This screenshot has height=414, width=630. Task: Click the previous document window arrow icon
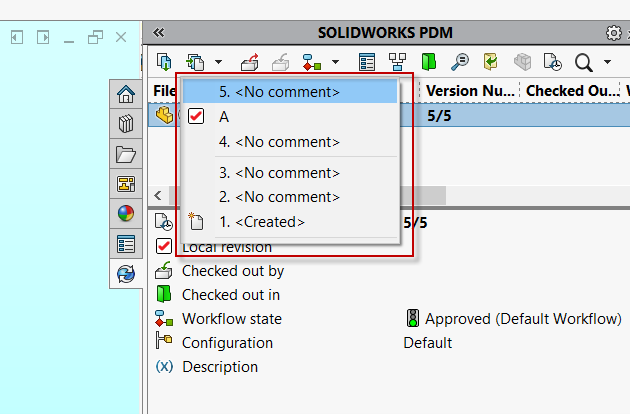[17, 38]
